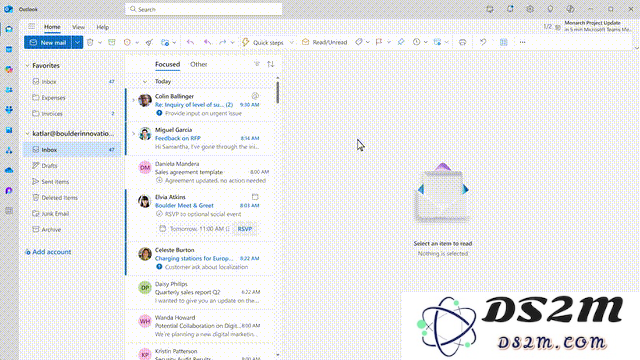Viewport: 640px width, 360px height.
Task: Click the sort arrows icon above message list
Action: 271,64
